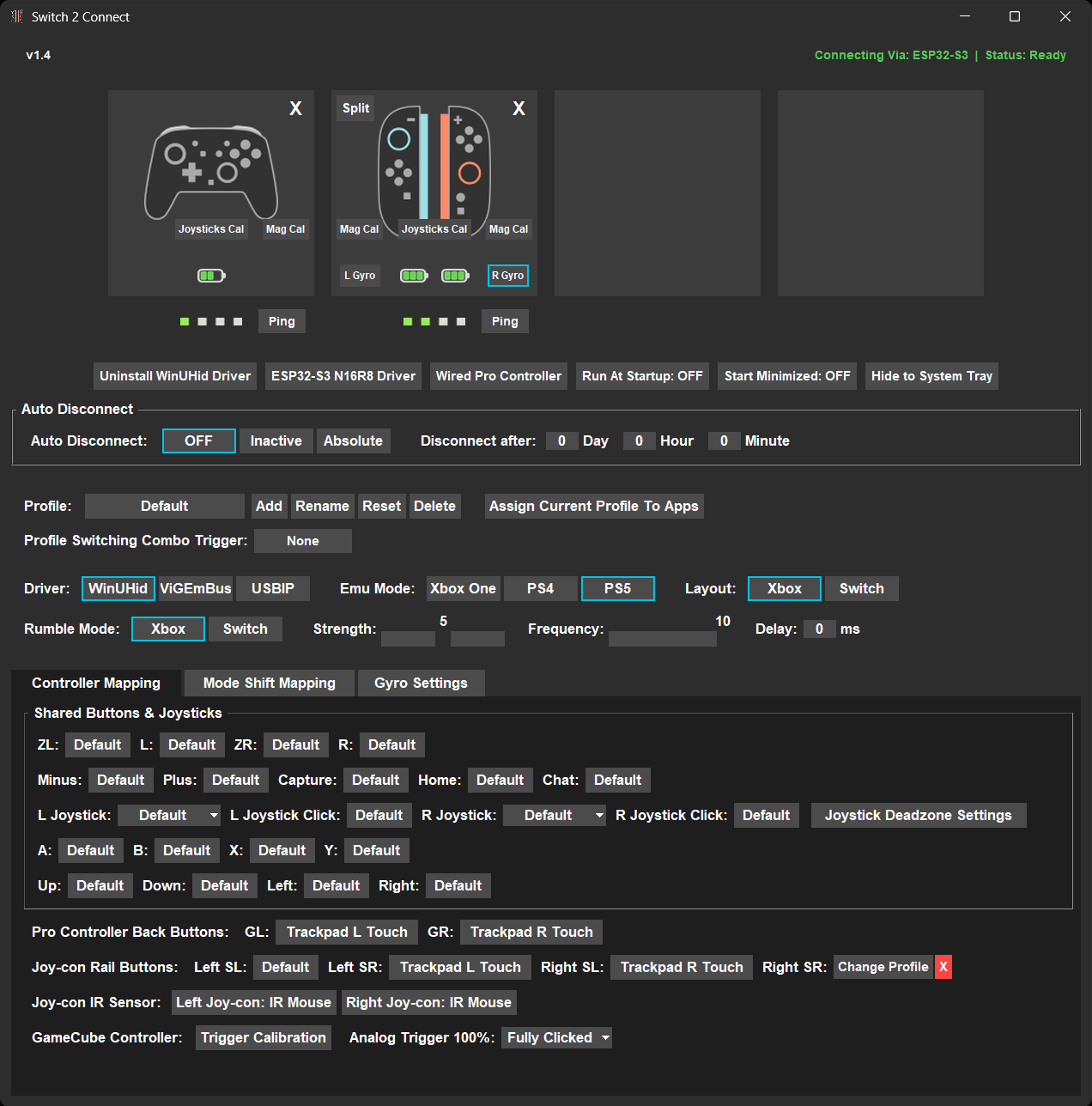The image size is (1092, 1106).
Task: Select USBIP driver
Action: (x=273, y=588)
